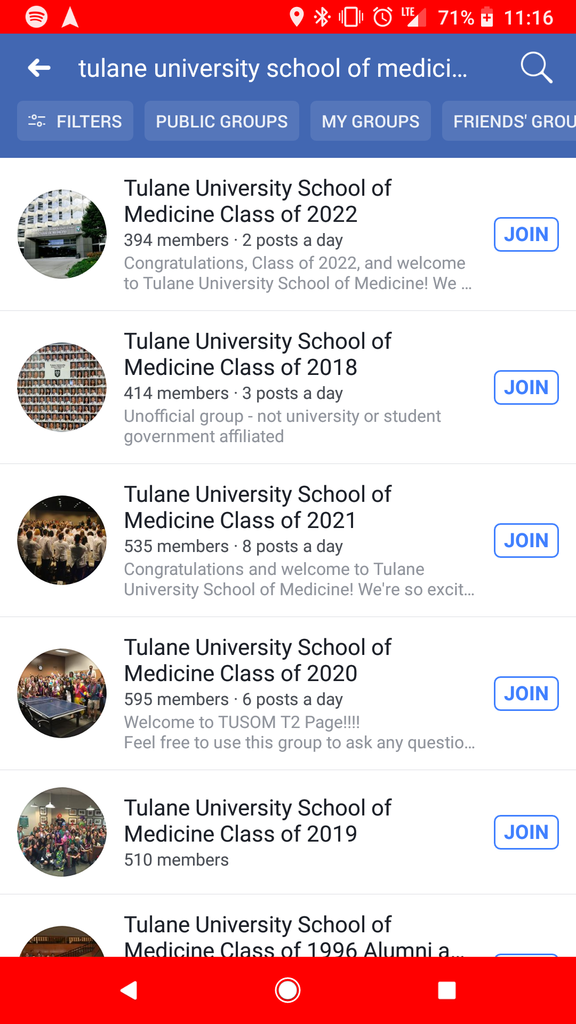Select the PUBLIC GROUPS filter
Image resolution: width=576 pixels, height=1024 pixels.
click(x=221, y=121)
